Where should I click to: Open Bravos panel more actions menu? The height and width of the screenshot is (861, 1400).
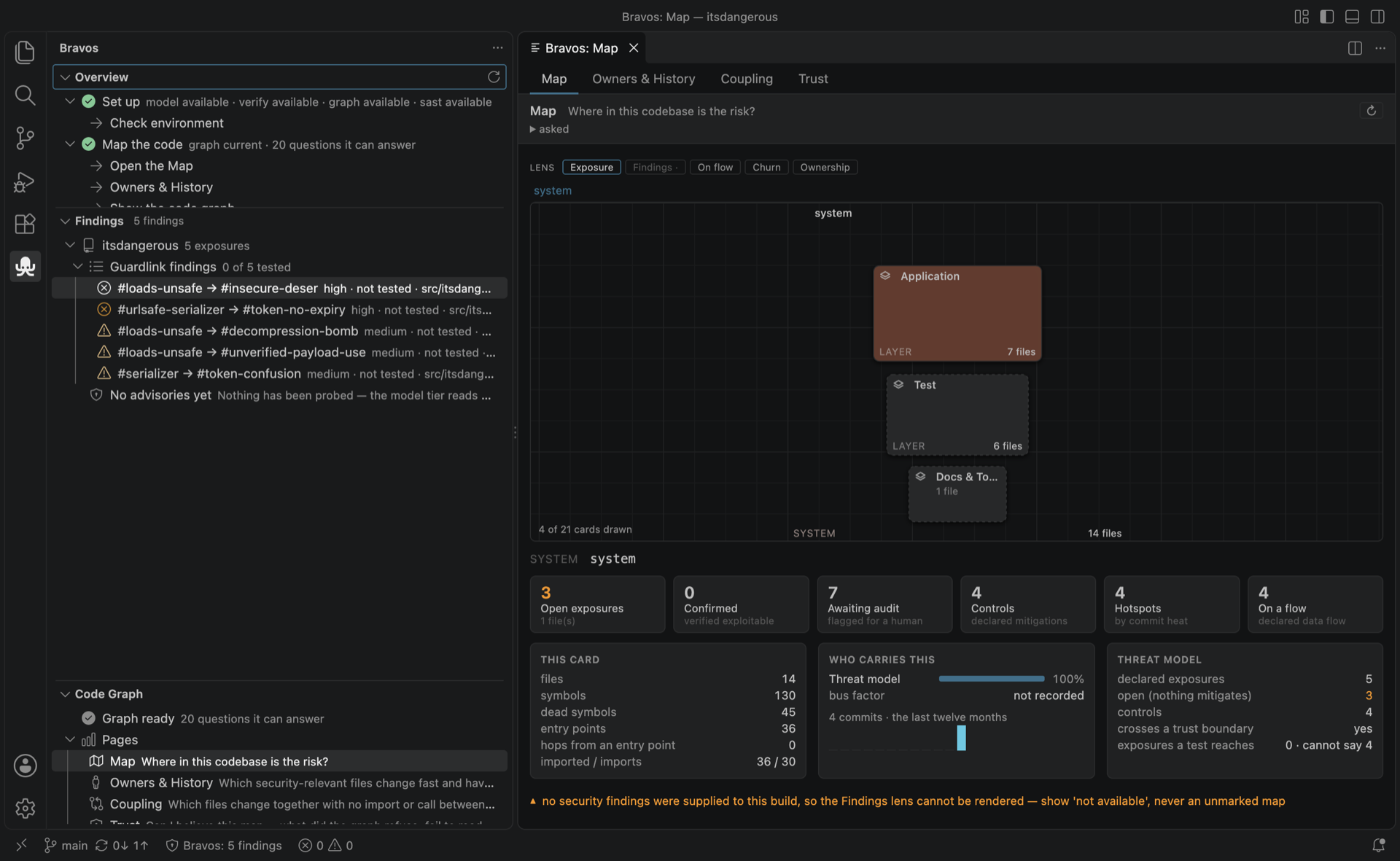point(497,48)
